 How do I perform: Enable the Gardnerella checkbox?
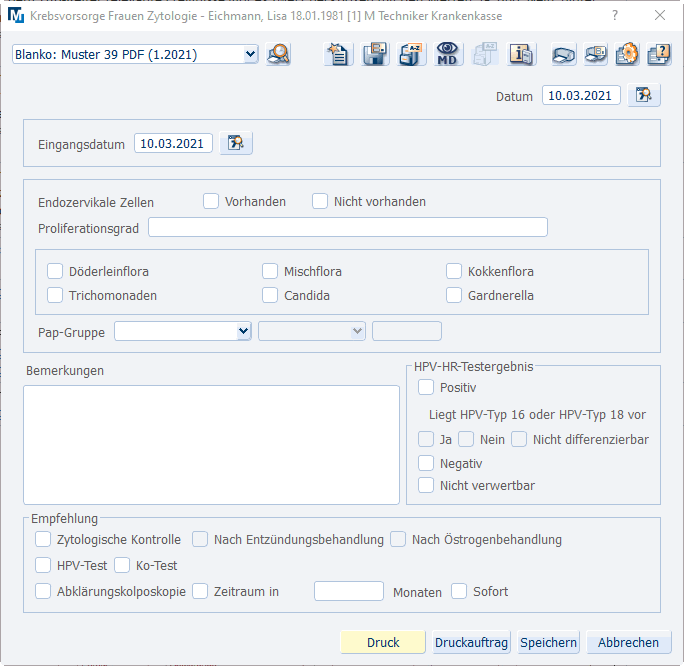pos(454,295)
